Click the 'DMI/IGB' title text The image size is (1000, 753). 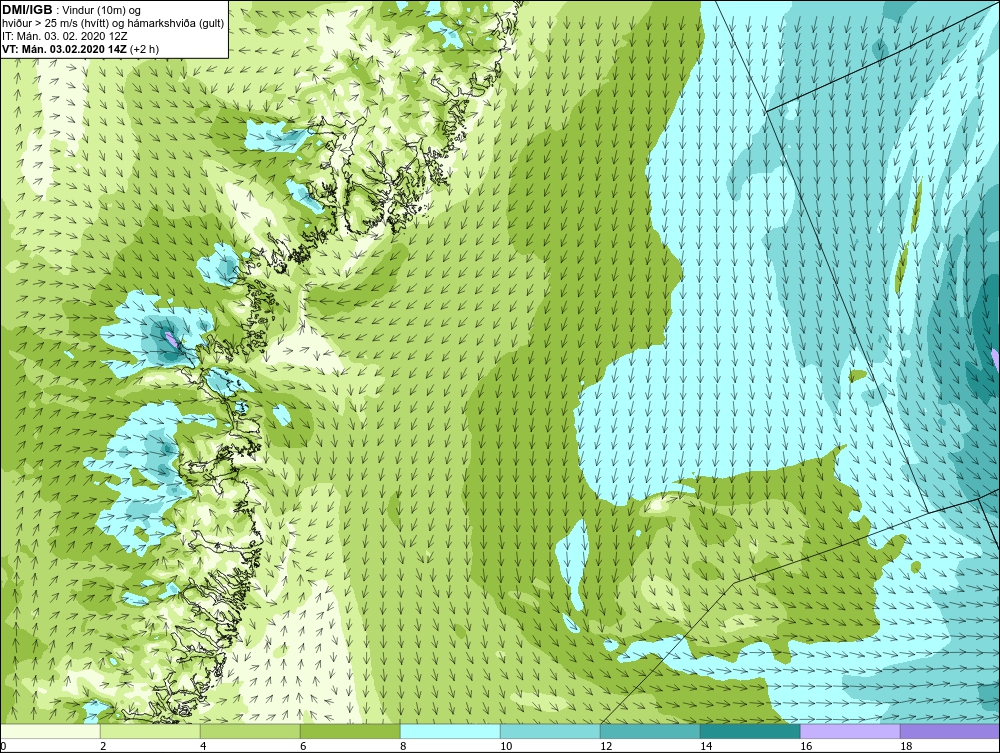[27, 10]
